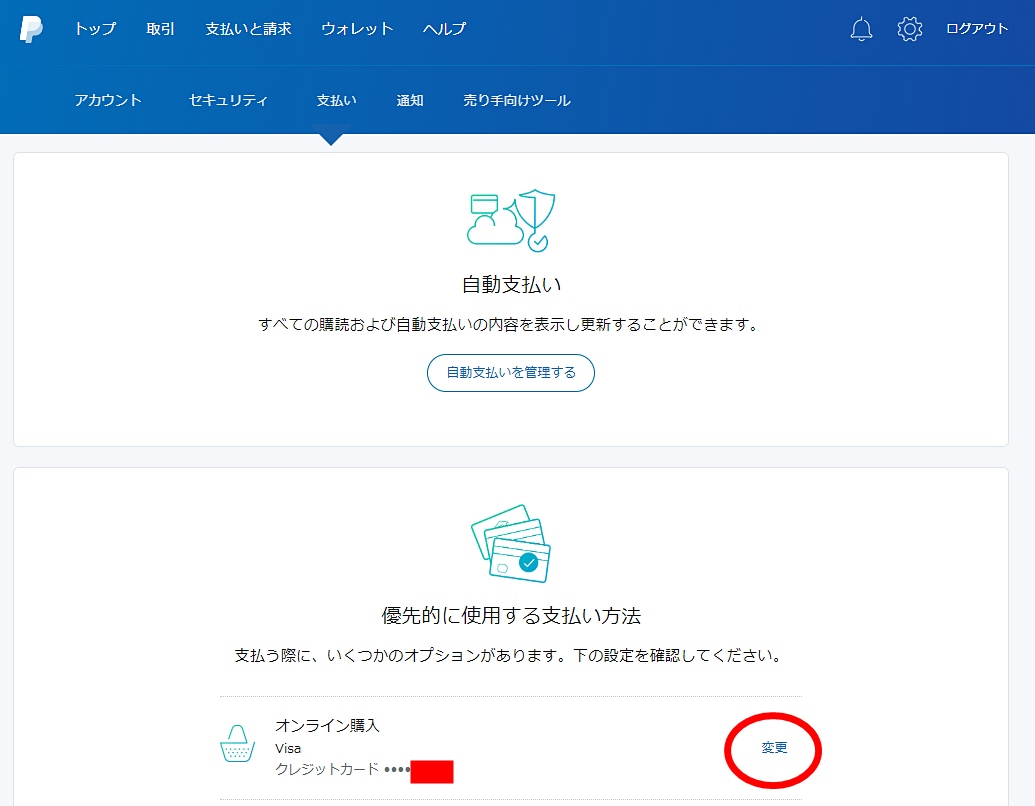Open the 通知 tab
The width and height of the screenshot is (1035, 806).
tap(410, 100)
